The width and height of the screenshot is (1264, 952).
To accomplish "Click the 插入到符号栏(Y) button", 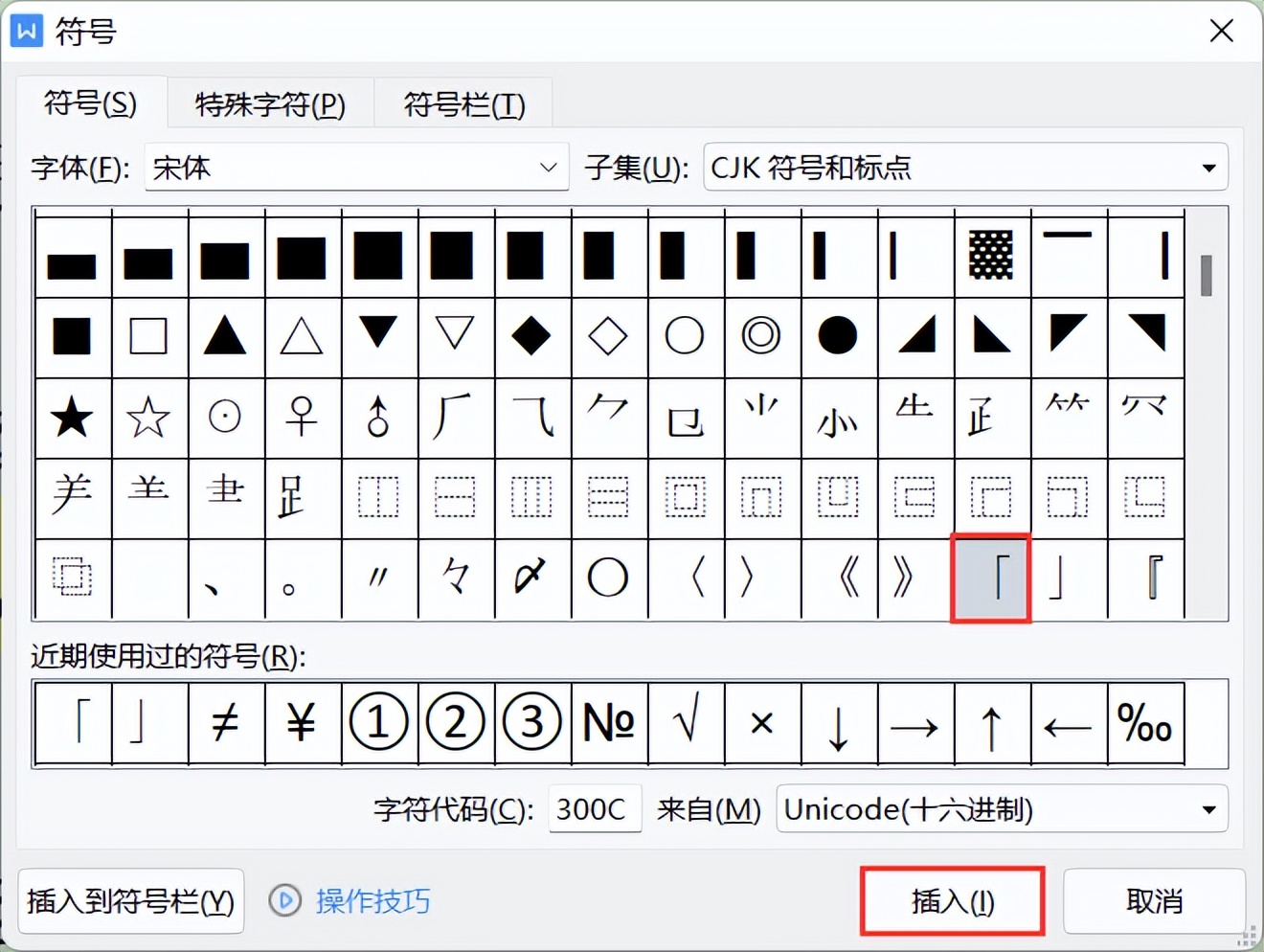I will [131, 901].
